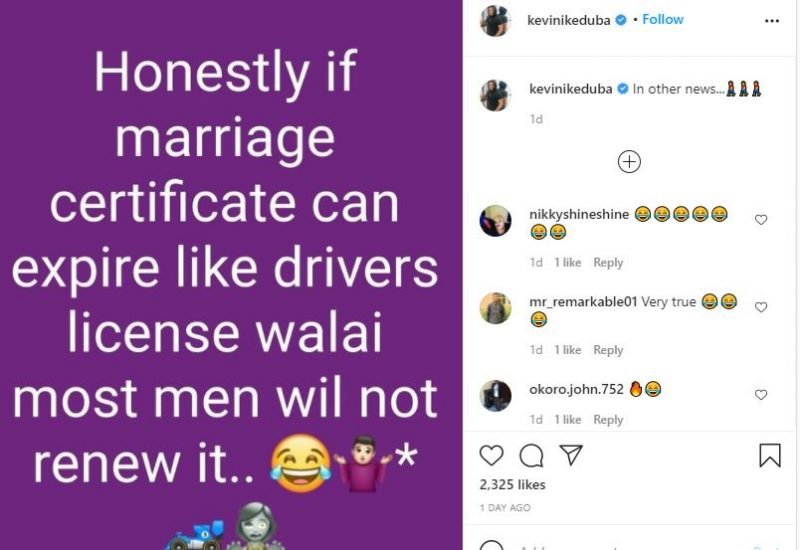Reply to okoro.john.752's comment
Image resolution: width=800 pixels, height=550 pixels.
[x=608, y=420]
